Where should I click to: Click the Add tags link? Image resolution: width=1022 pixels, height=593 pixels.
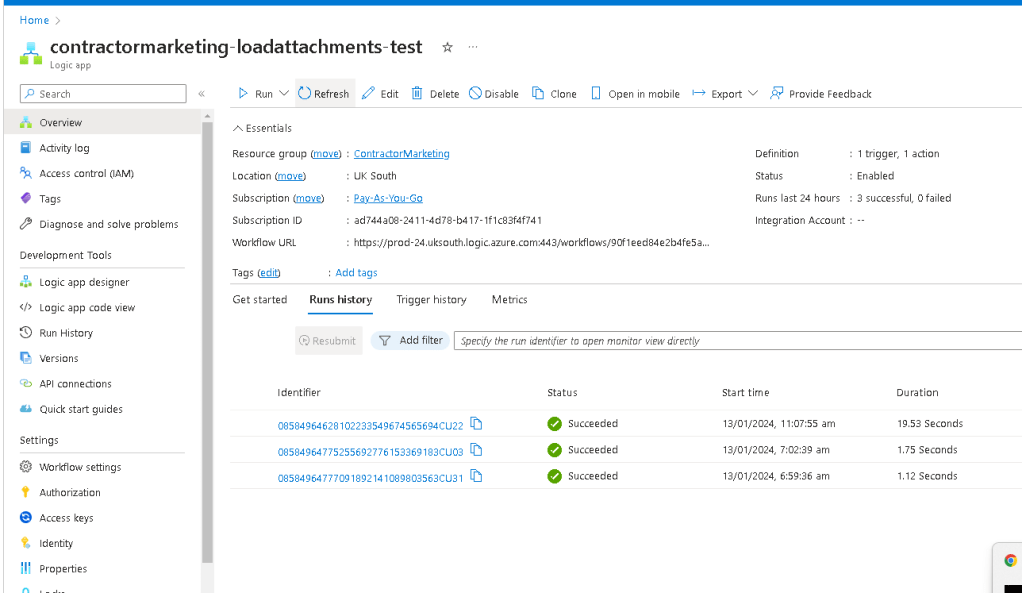point(356,272)
